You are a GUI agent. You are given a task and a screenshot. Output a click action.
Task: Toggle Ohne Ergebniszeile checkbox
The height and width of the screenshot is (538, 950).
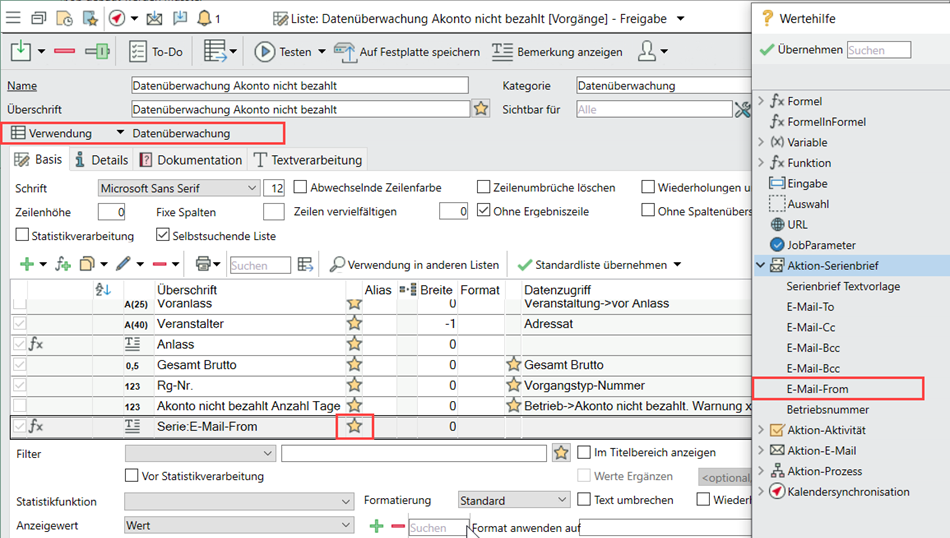pos(484,211)
